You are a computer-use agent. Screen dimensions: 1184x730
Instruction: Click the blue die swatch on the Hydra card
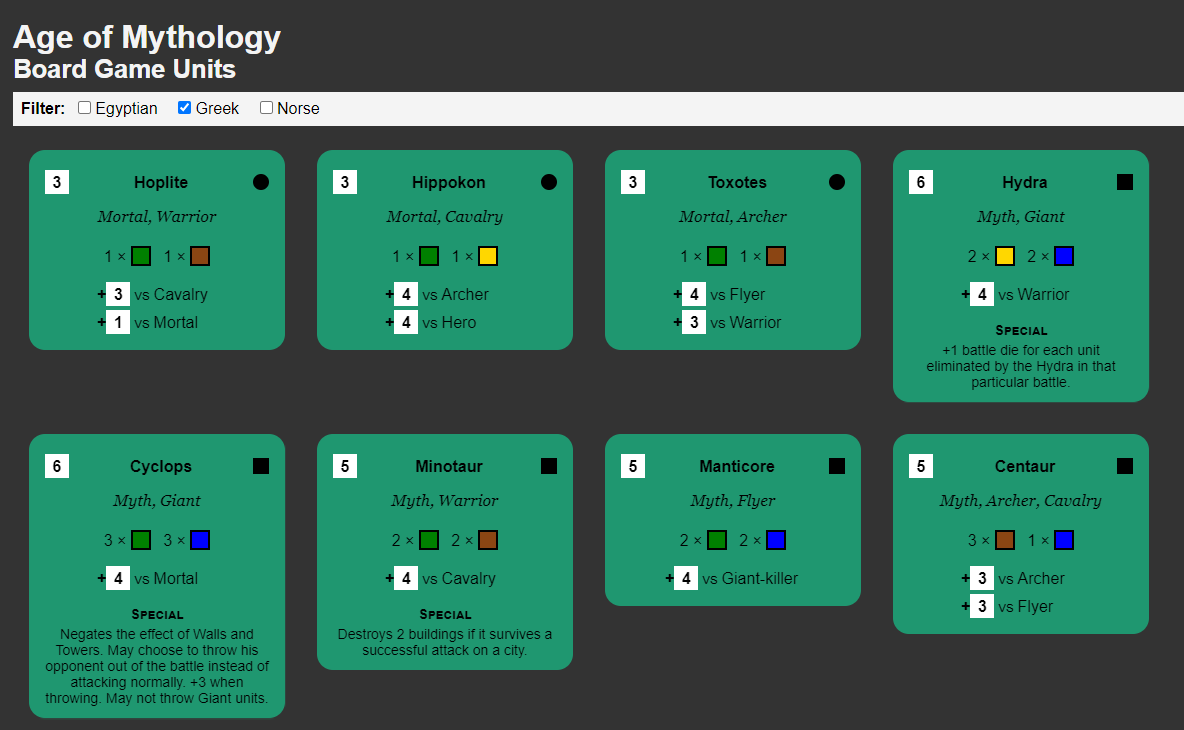pos(1063,255)
